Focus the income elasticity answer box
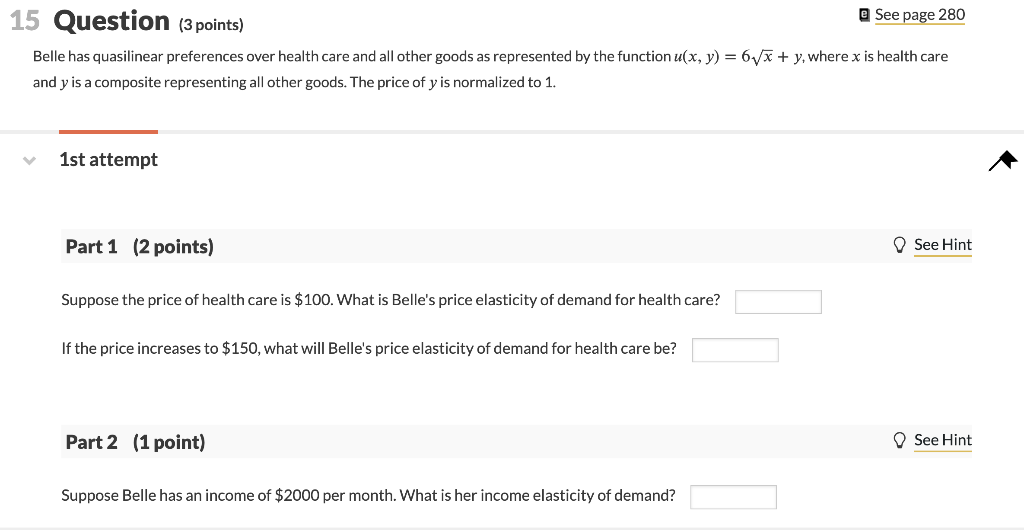 733,497
